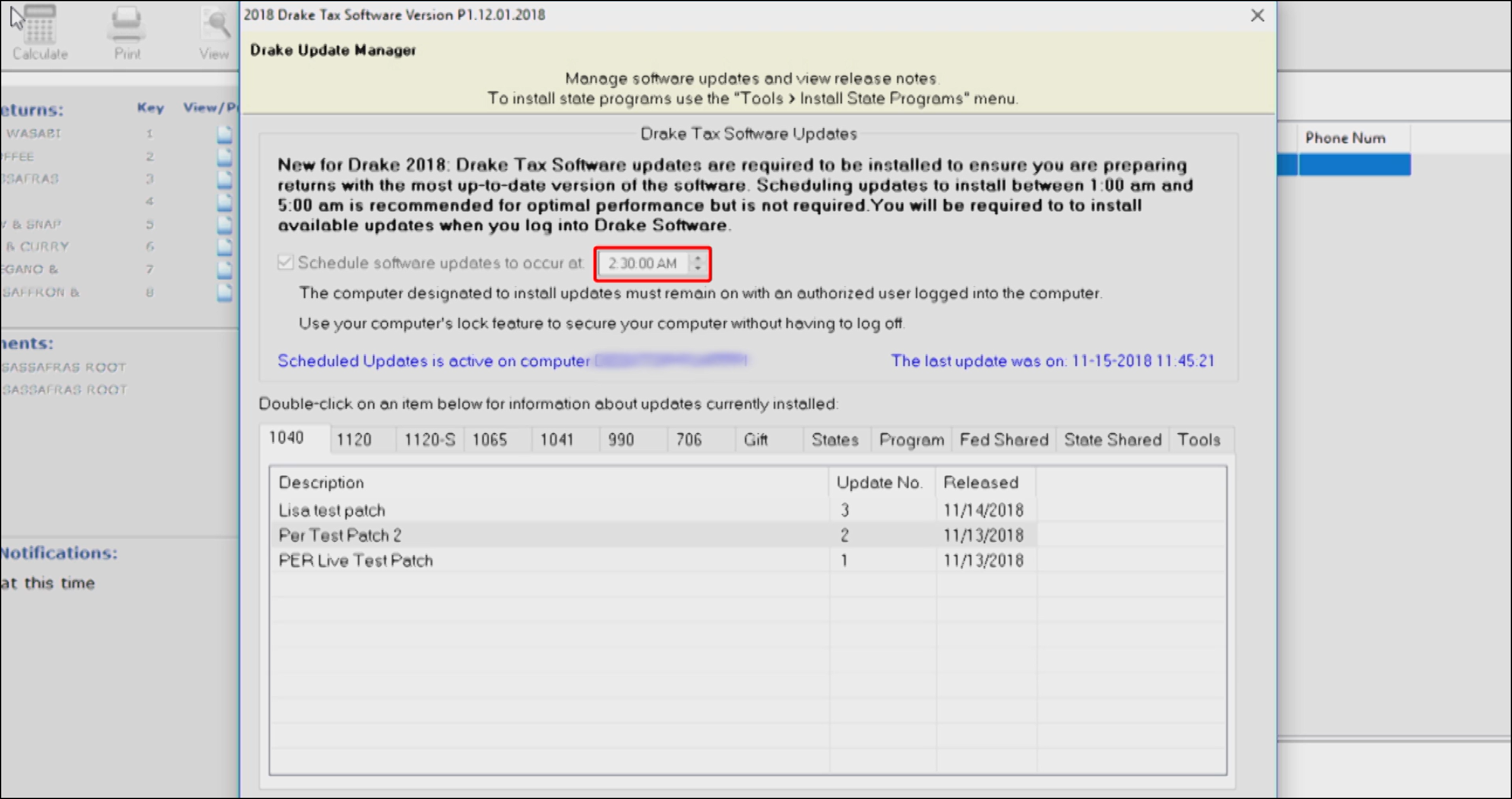Switch to the 1120-S tab
Image resolution: width=1512 pixels, height=799 pixels.
pos(430,440)
